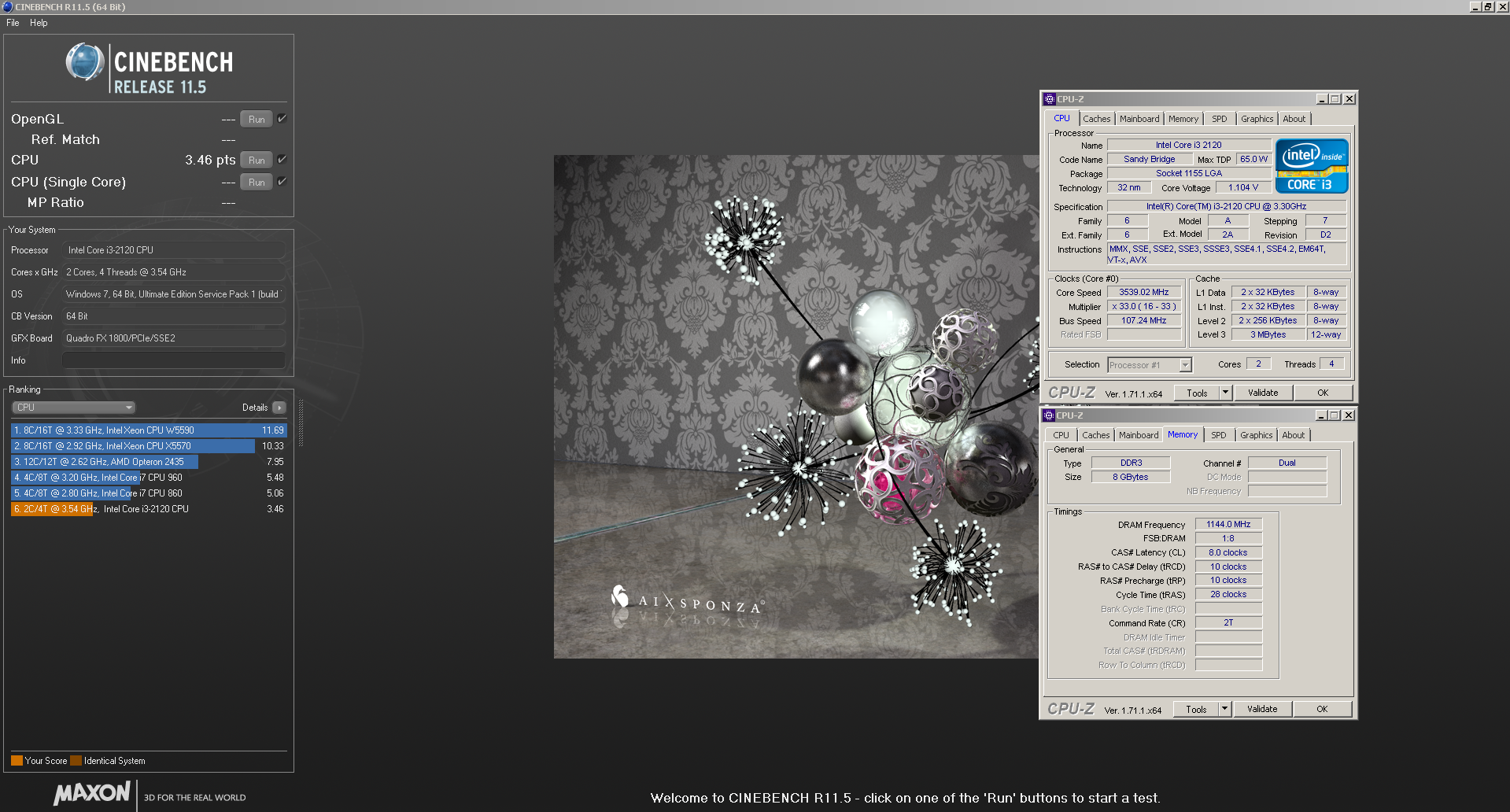Open Mainboard tab in lower CPU-Z window

click(1139, 435)
